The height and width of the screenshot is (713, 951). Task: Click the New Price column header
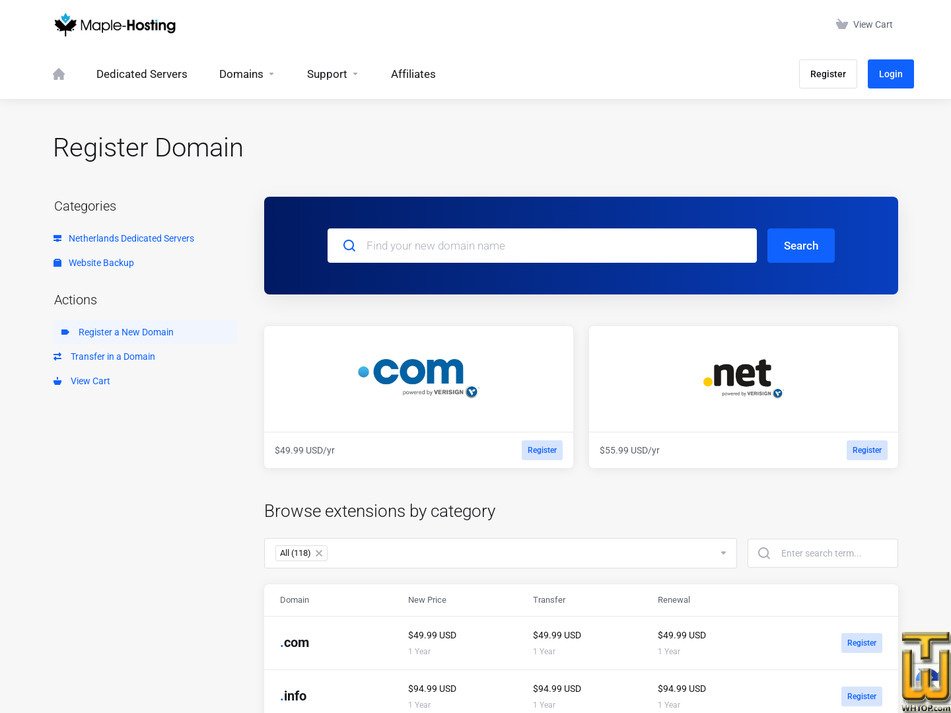(427, 600)
